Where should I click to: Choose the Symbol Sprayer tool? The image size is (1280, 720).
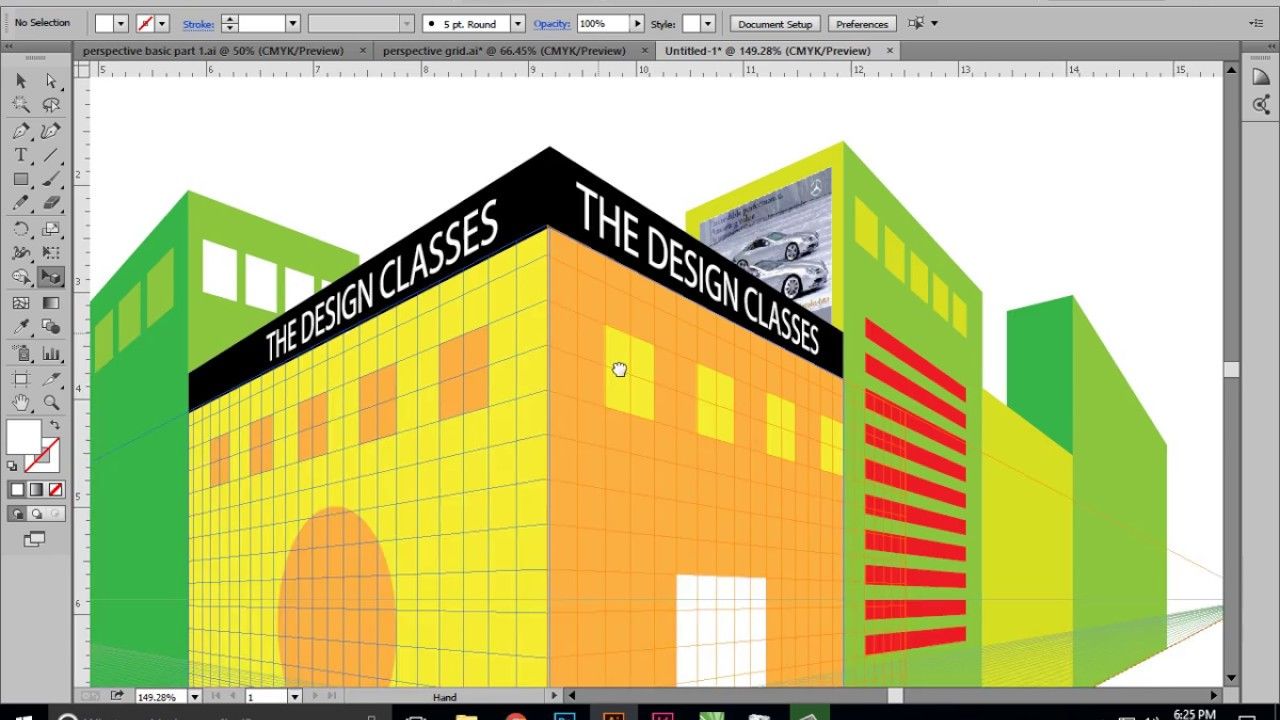pos(21,353)
